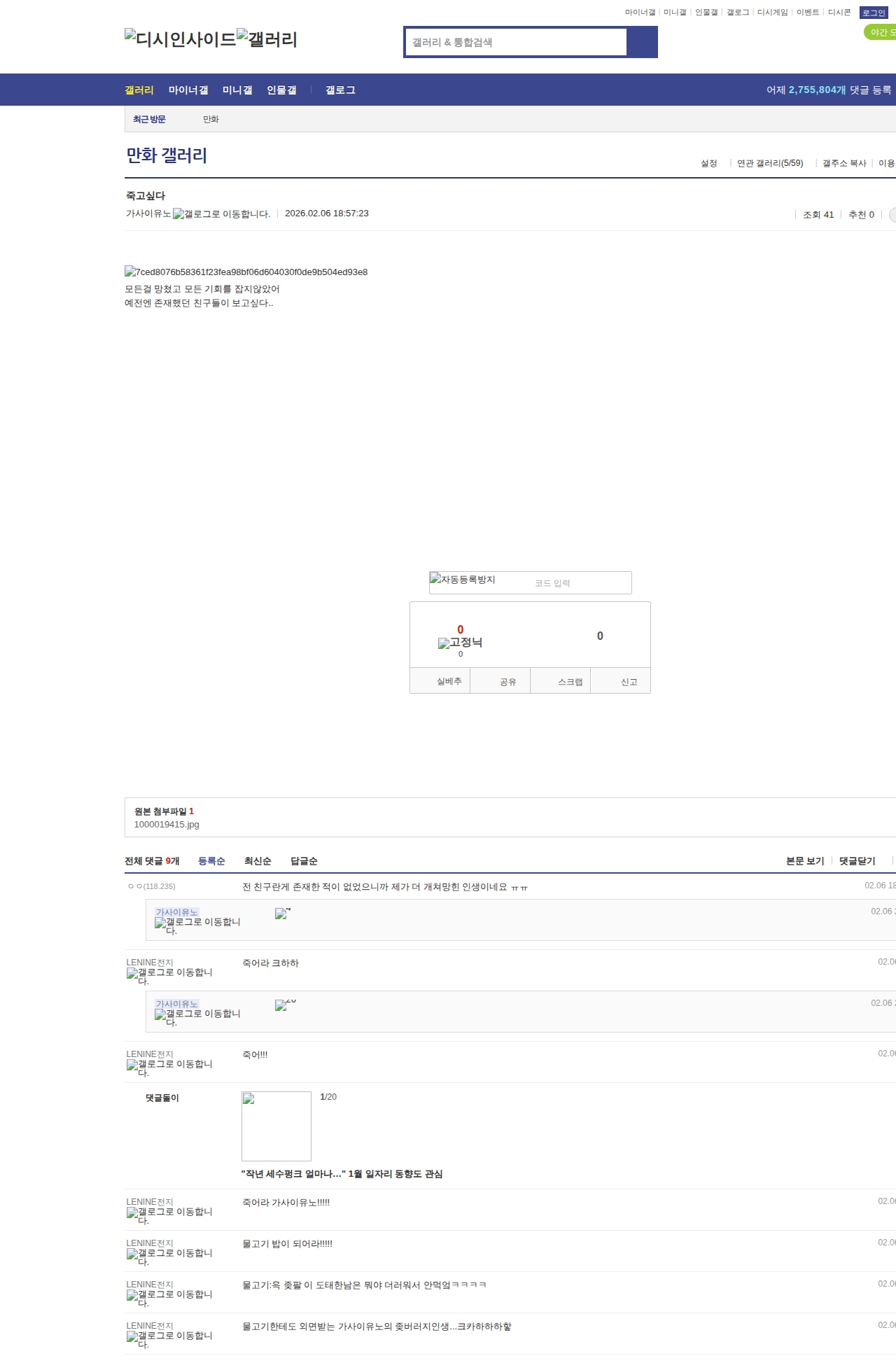Toggle the green 야간 모드 button
The width and height of the screenshot is (896, 1370).
coord(881,32)
